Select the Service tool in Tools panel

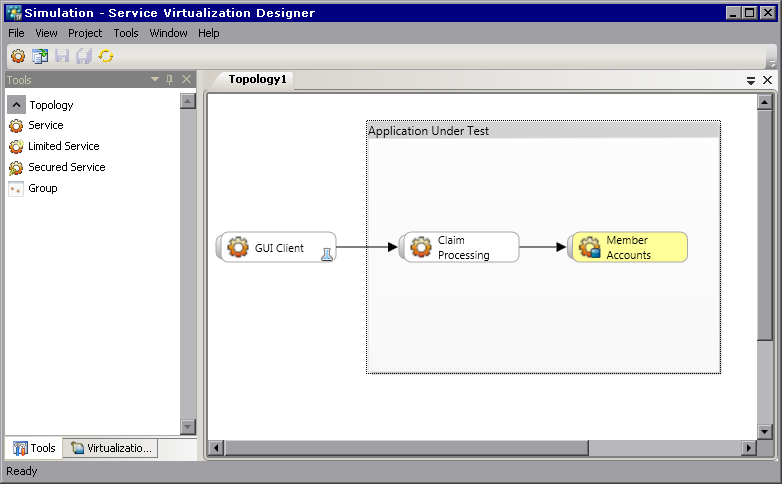pyautogui.click(x=45, y=125)
